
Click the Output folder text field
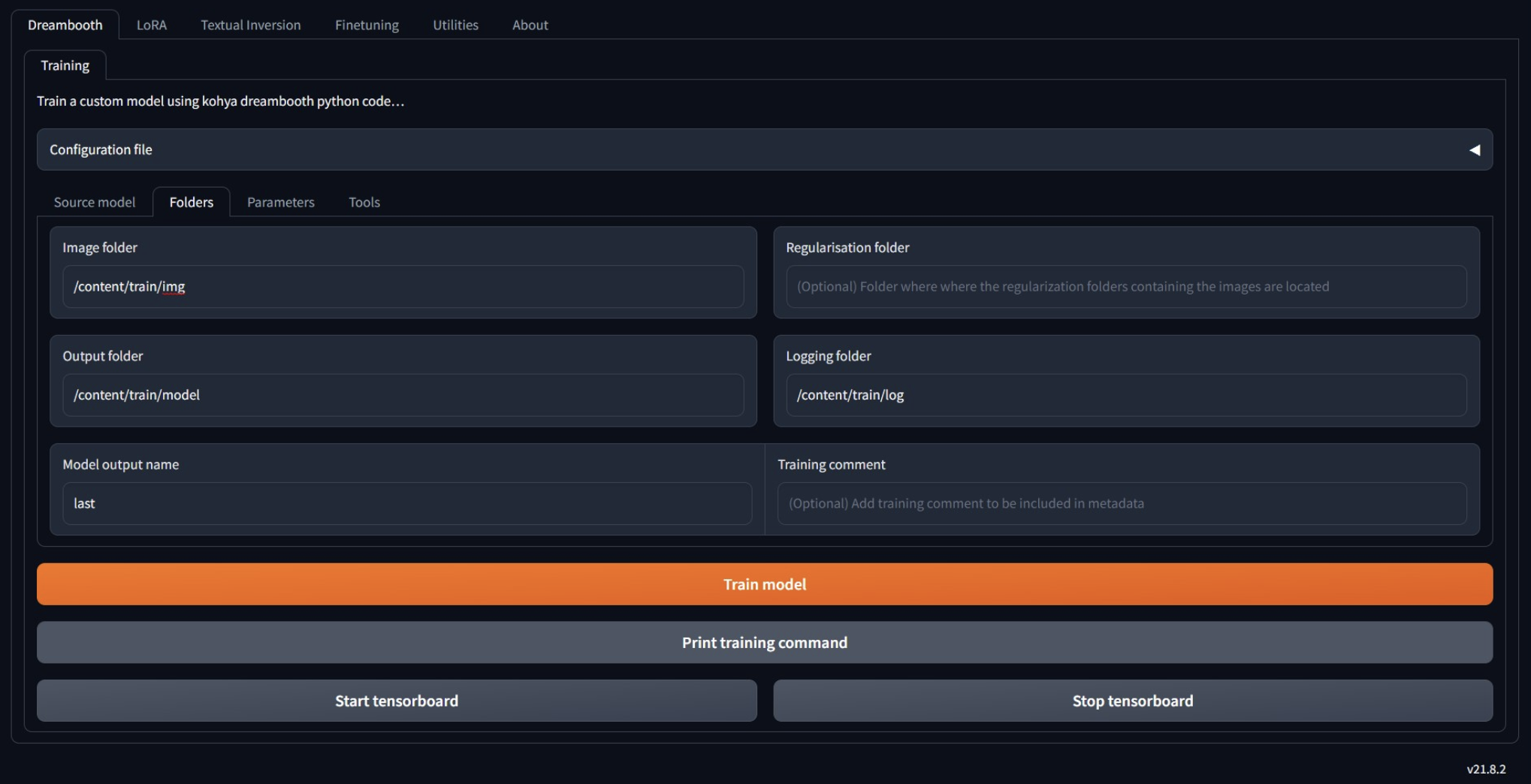coord(403,395)
